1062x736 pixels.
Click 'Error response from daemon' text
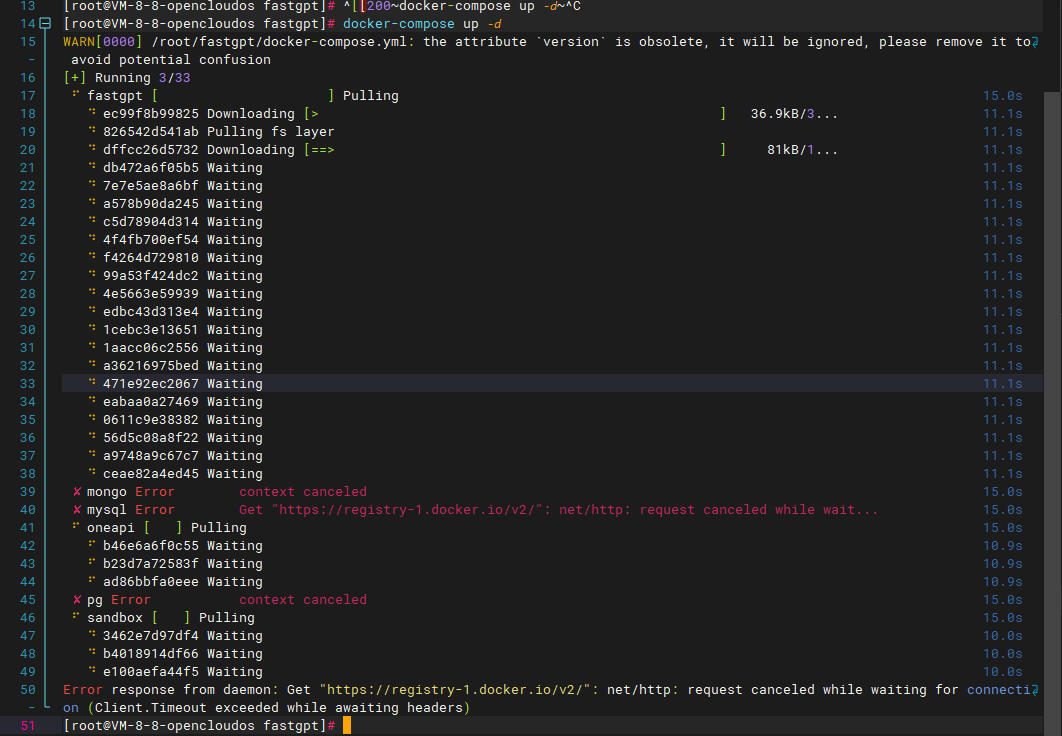[167, 689]
